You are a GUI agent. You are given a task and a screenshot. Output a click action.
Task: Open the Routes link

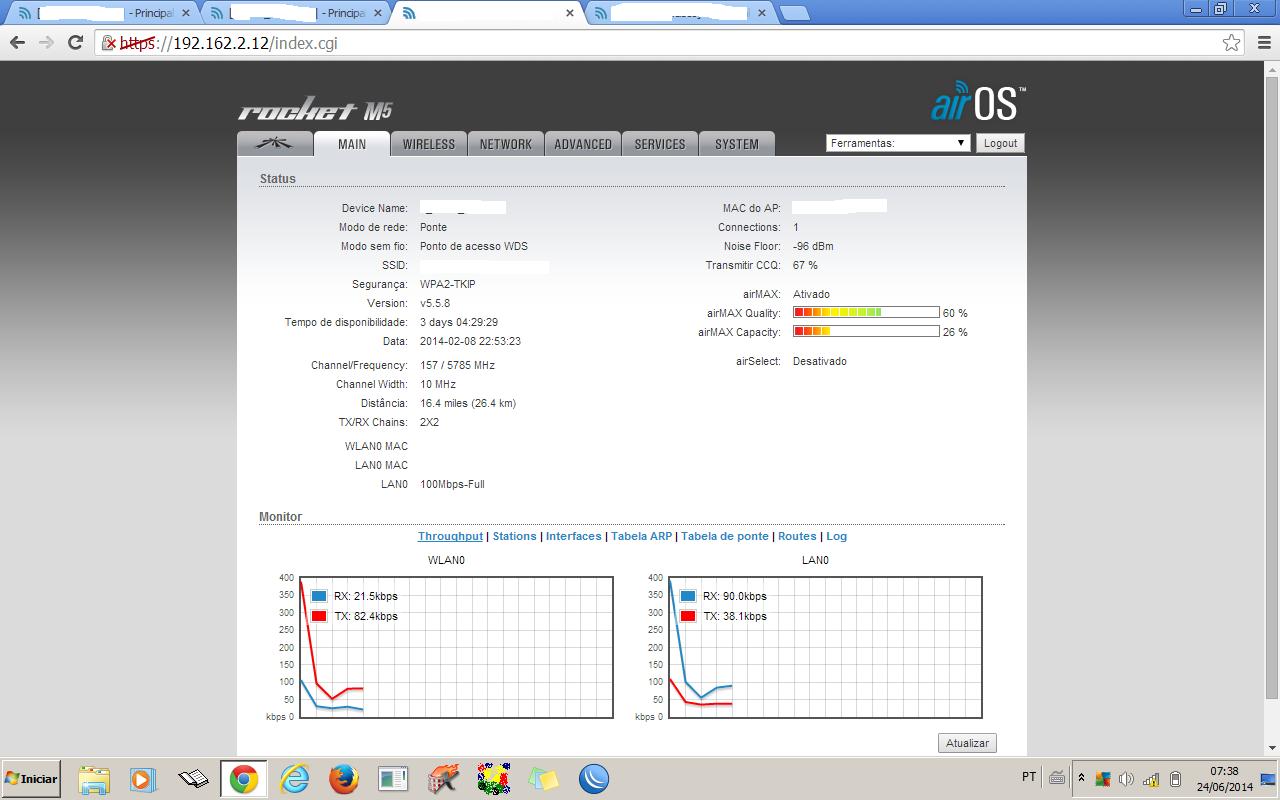click(798, 536)
